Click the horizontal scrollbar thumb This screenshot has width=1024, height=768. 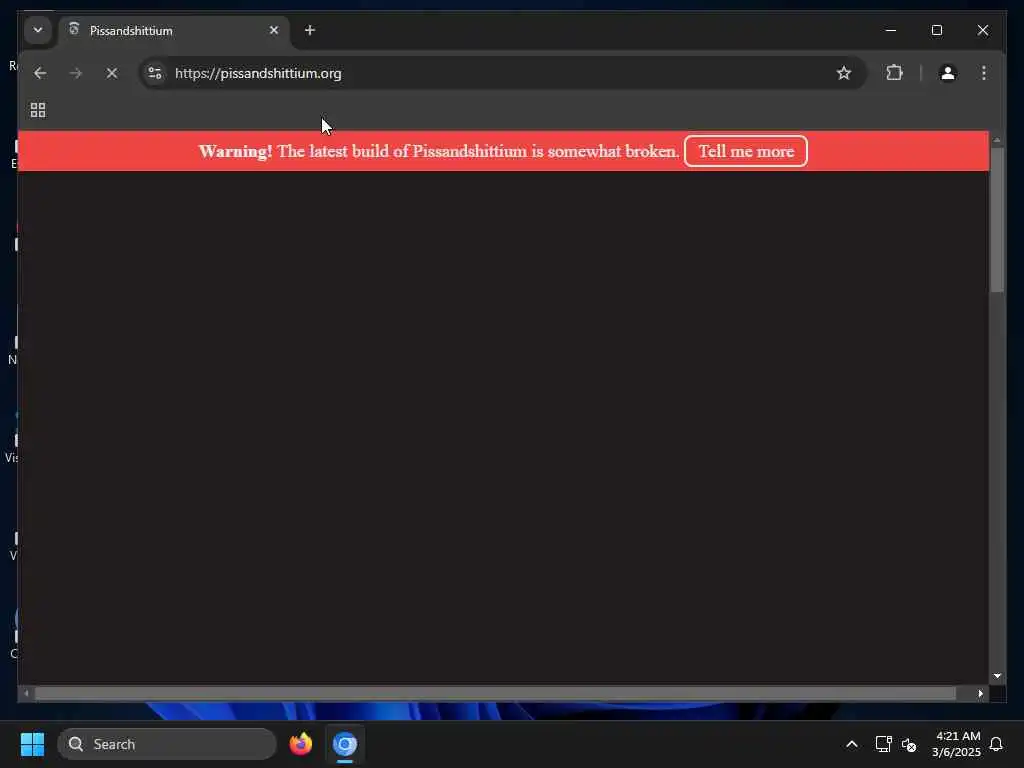pyautogui.click(x=495, y=693)
